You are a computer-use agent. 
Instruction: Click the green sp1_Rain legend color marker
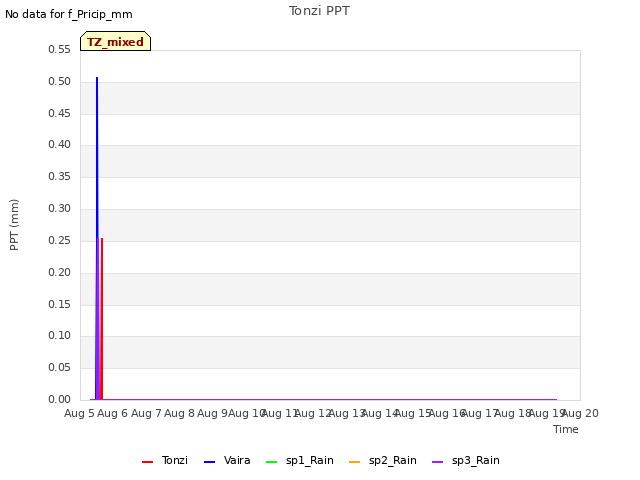coord(271,462)
